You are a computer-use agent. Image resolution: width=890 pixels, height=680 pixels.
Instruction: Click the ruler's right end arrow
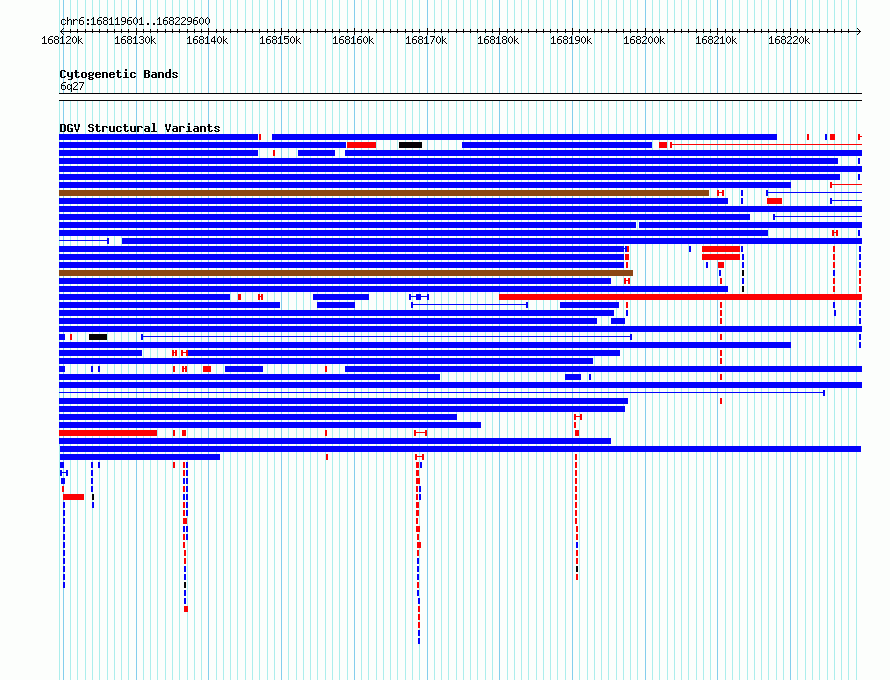pos(859,31)
